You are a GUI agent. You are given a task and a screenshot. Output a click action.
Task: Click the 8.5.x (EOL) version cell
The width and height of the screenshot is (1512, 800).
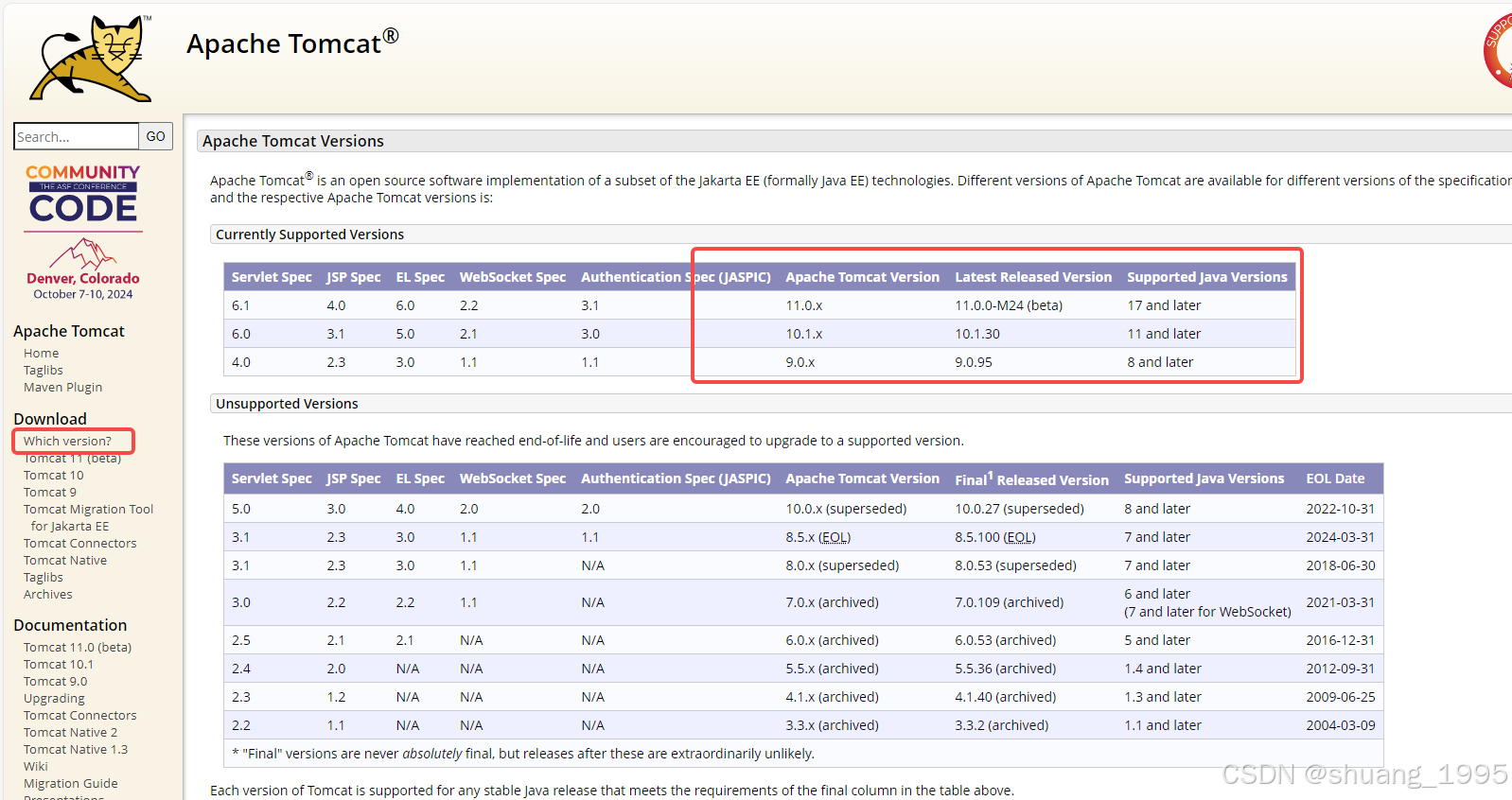[818, 537]
